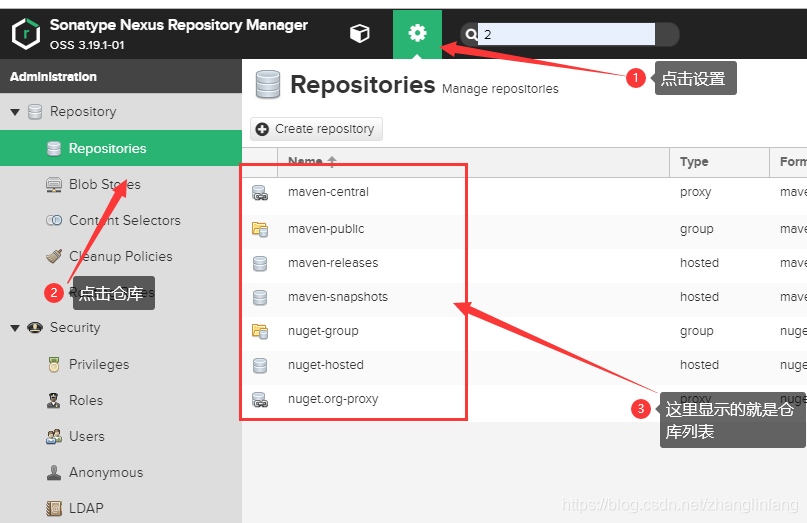Click the proxy type cell of maven-central

coord(695,193)
